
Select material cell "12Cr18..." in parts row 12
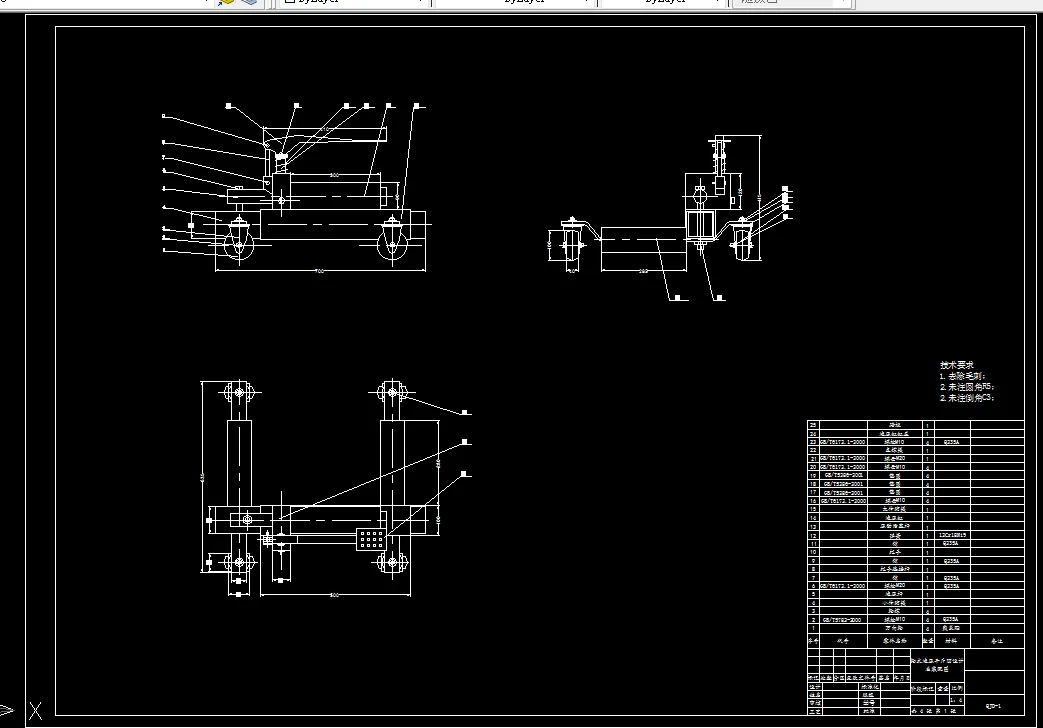pyautogui.click(x=952, y=535)
